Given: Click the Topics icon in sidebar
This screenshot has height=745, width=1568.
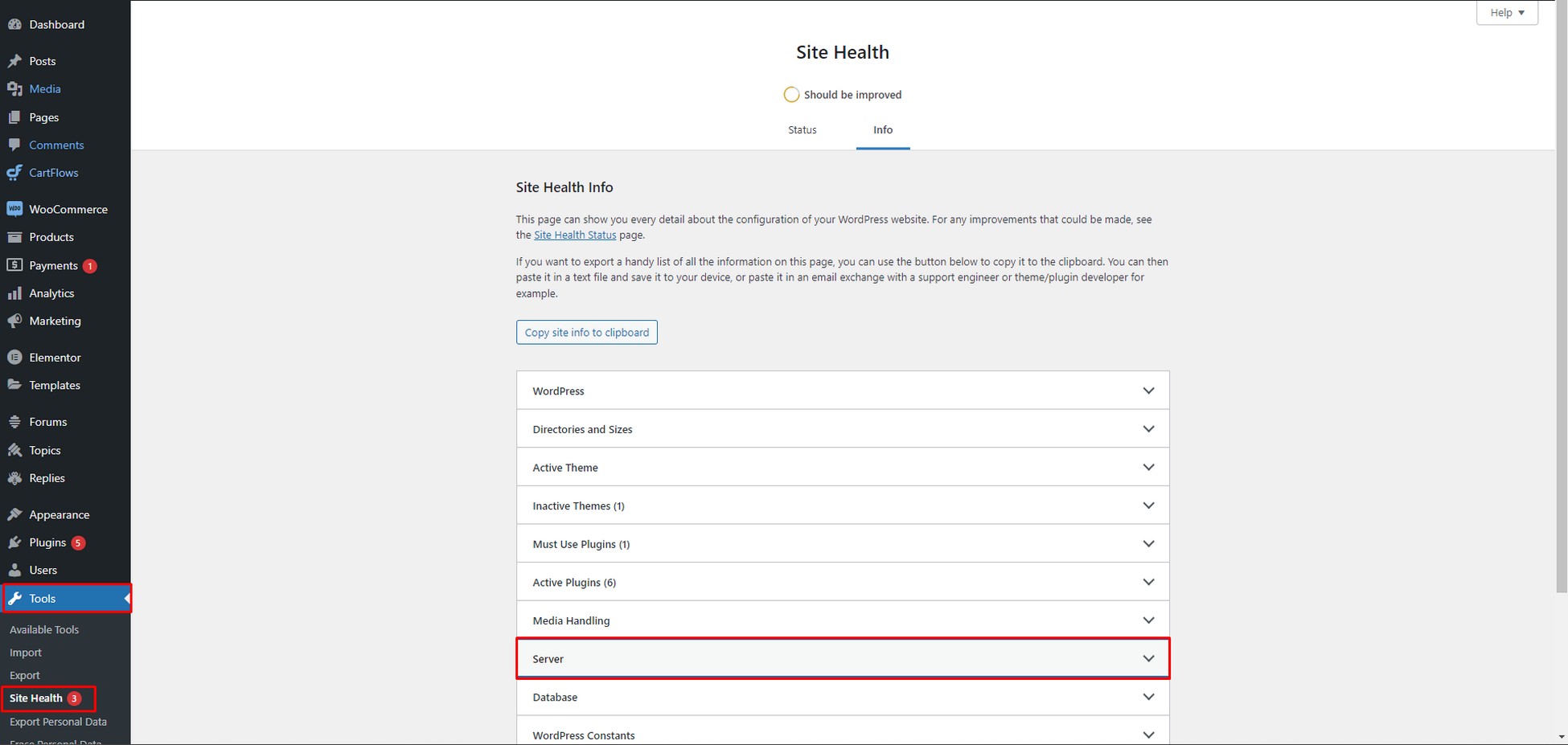Looking at the screenshot, I should pos(14,450).
